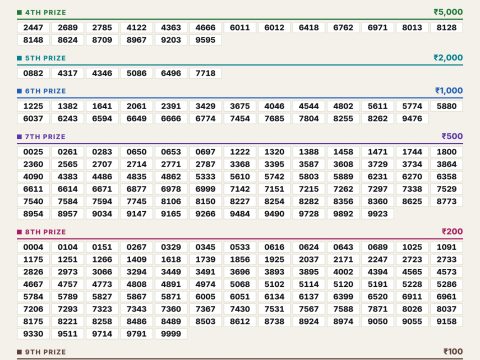Click the number cell 4046
The height and width of the screenshot is (360, 480).
(x=274, y=106)
